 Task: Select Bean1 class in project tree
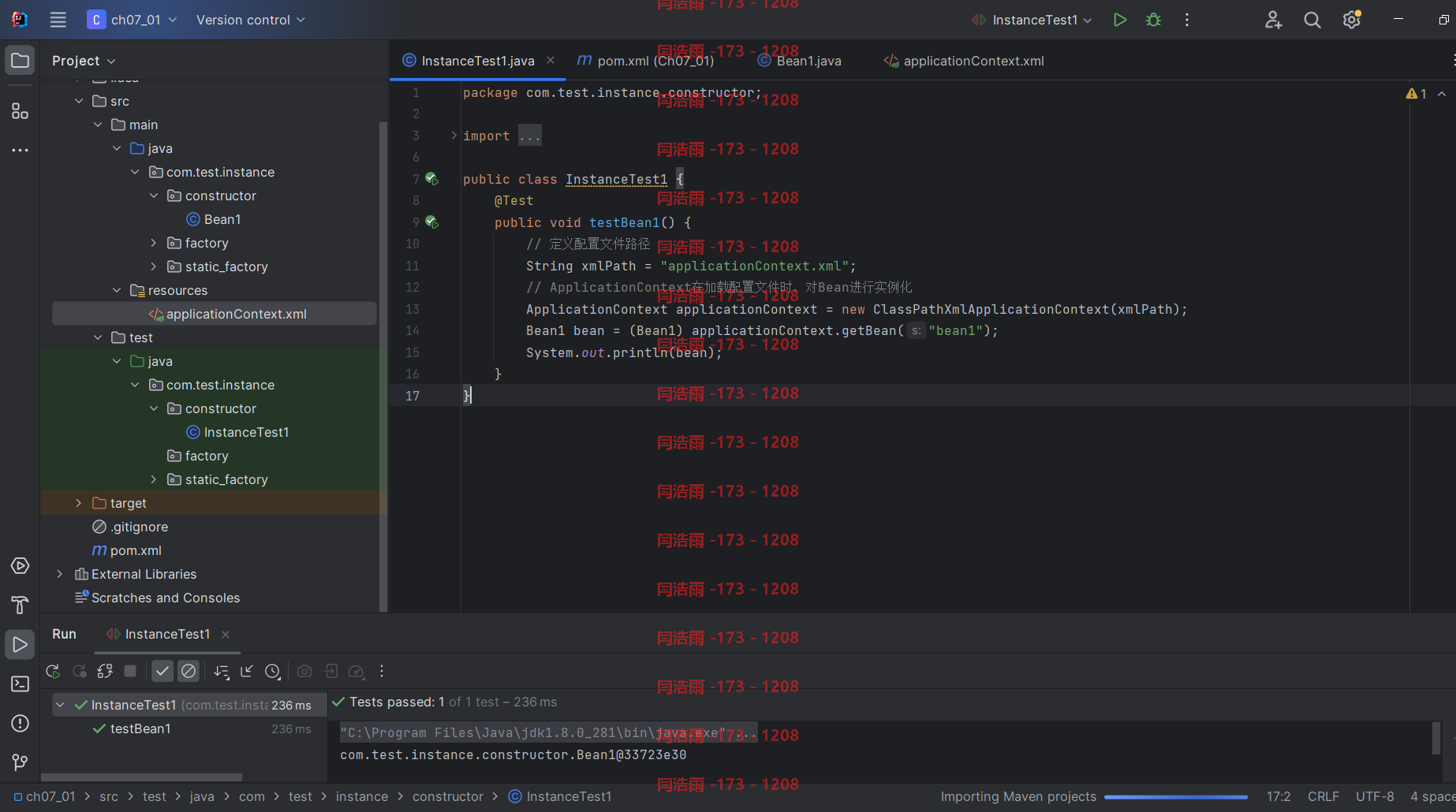[x=214, y=219]
